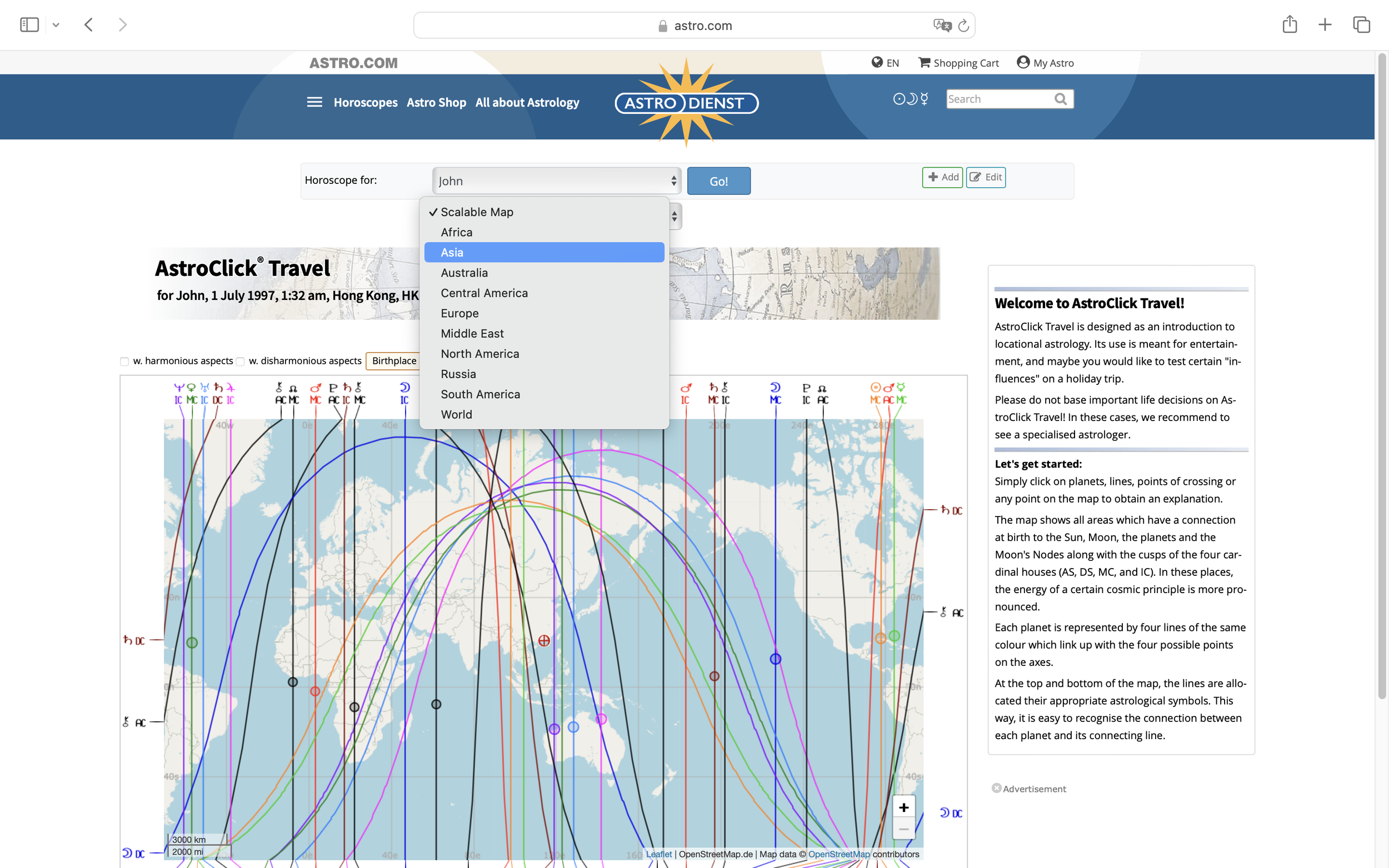Viewport: 1389px width, 868px height.
Task: Click the blue circle marker in Pacific
Action: (775, 659)
